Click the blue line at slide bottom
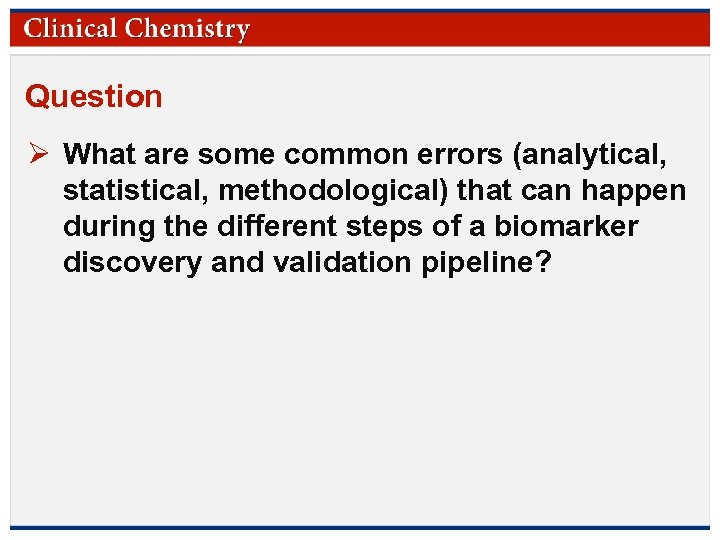This screenshot has width=720, height=540. pyautogui.click(x=360, y=527)
